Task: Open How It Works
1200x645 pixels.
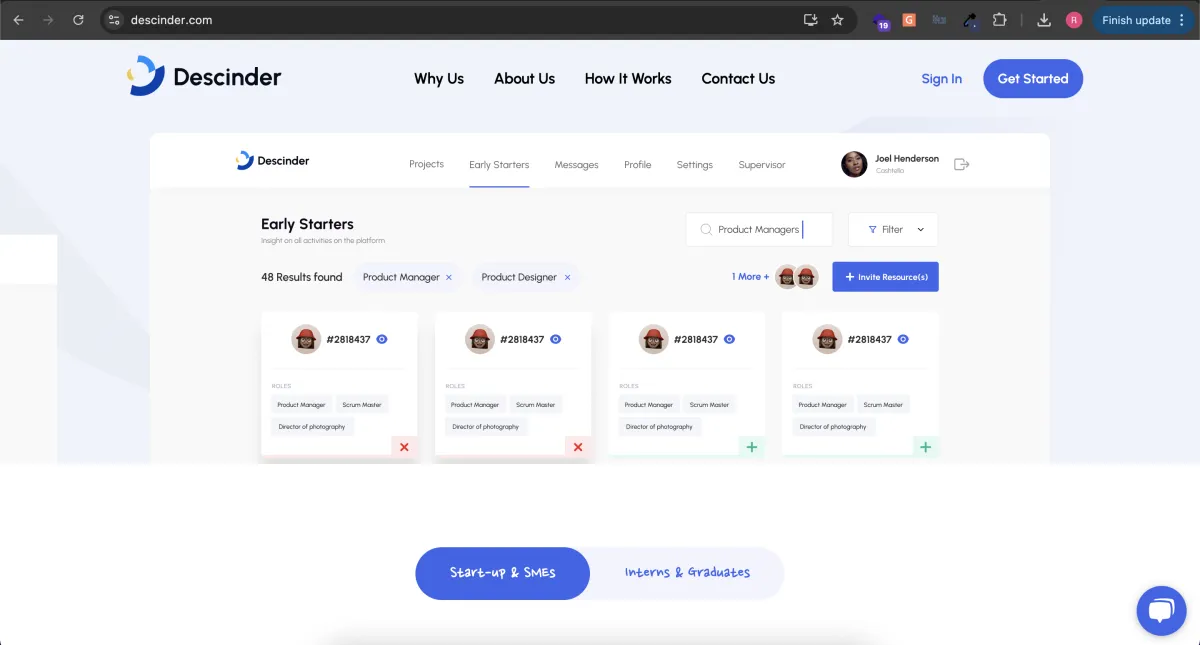Action: (628, 78)
